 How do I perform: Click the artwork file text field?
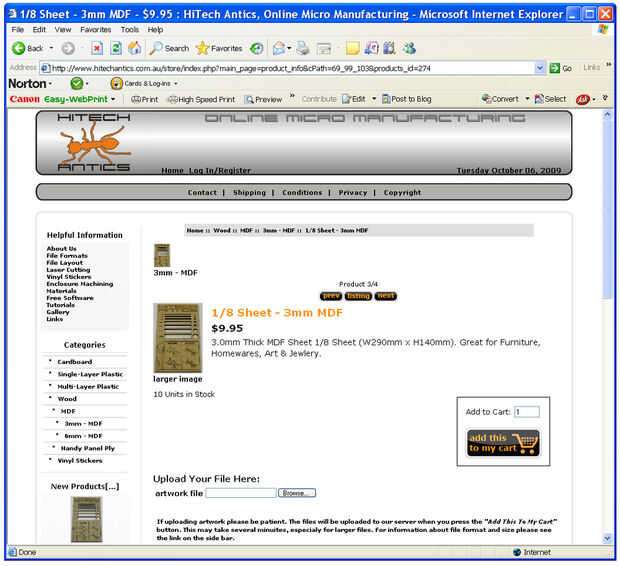(x=241, y=493)
